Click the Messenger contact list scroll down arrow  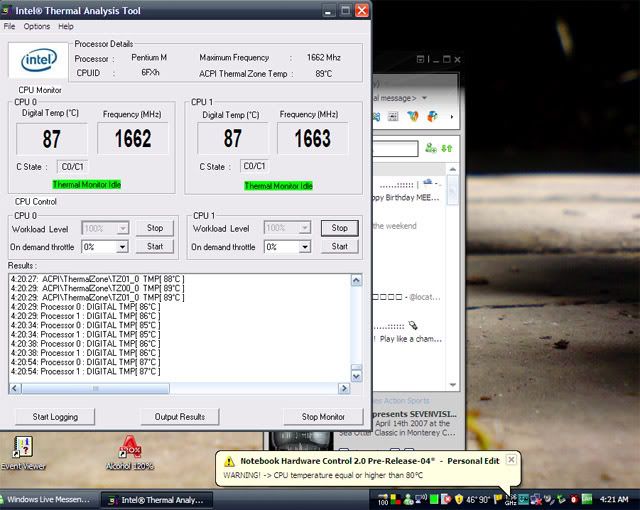(453, 385)
